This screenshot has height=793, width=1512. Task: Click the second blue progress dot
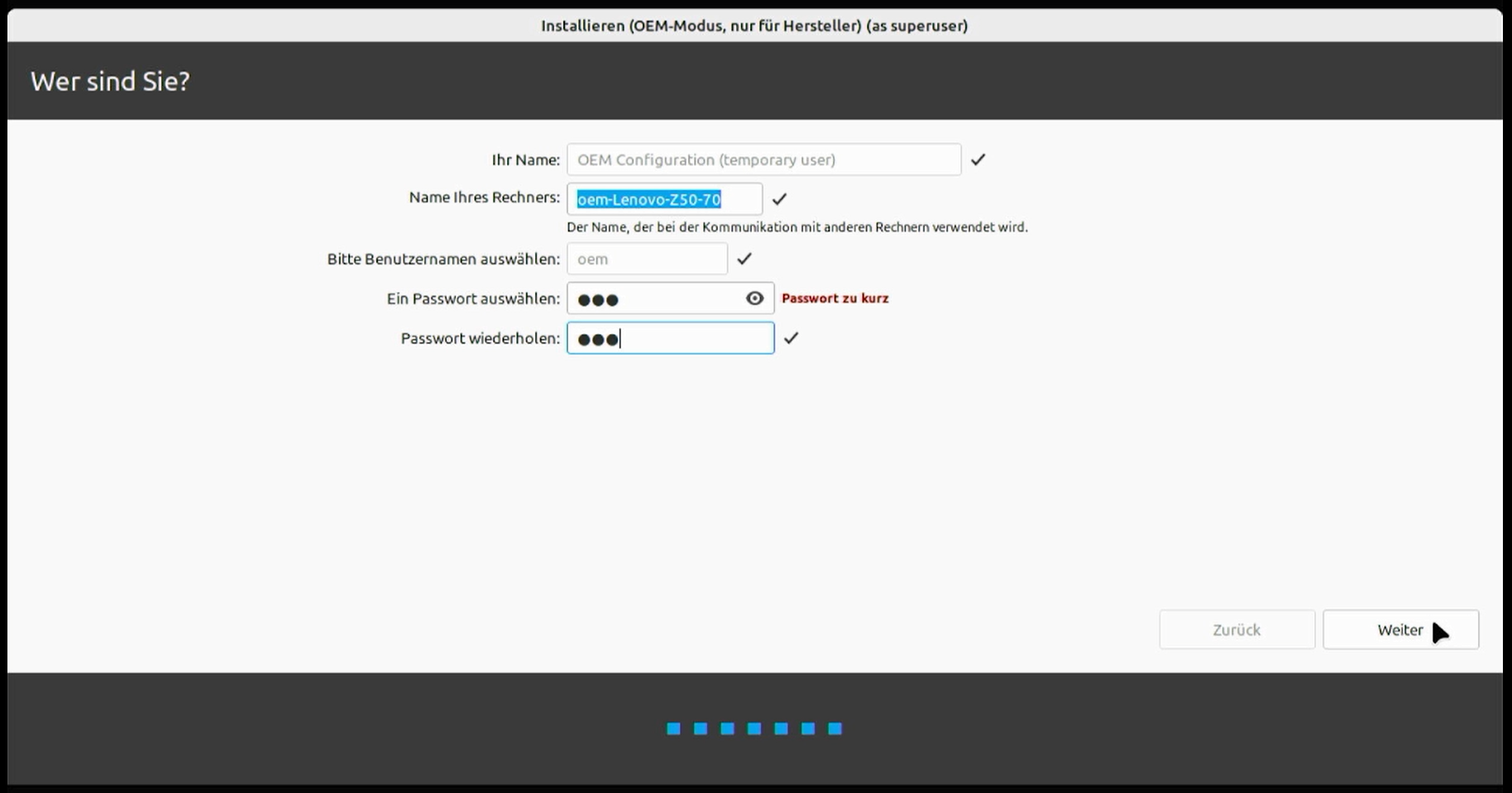tap(701, 729)
